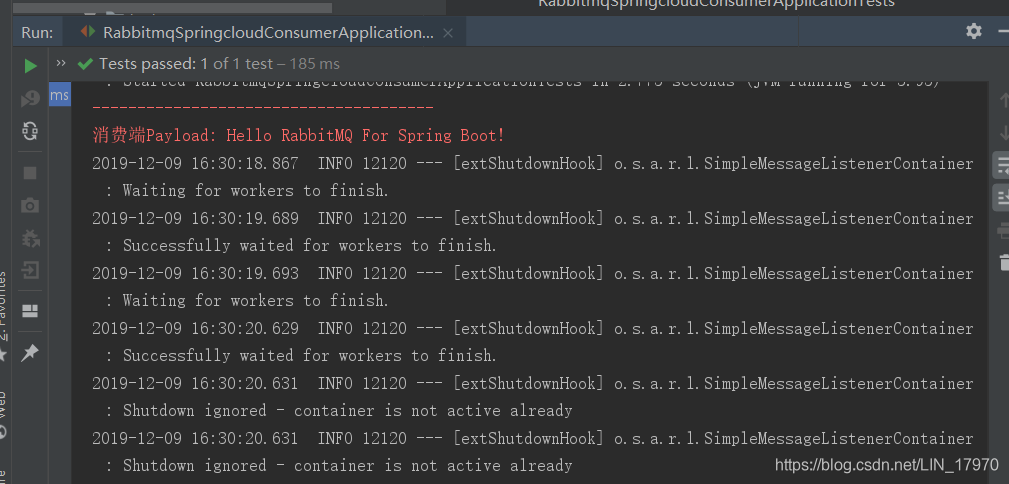Click the Rerun Failed Tests icon
The image size is (1009, 484).
30,98
